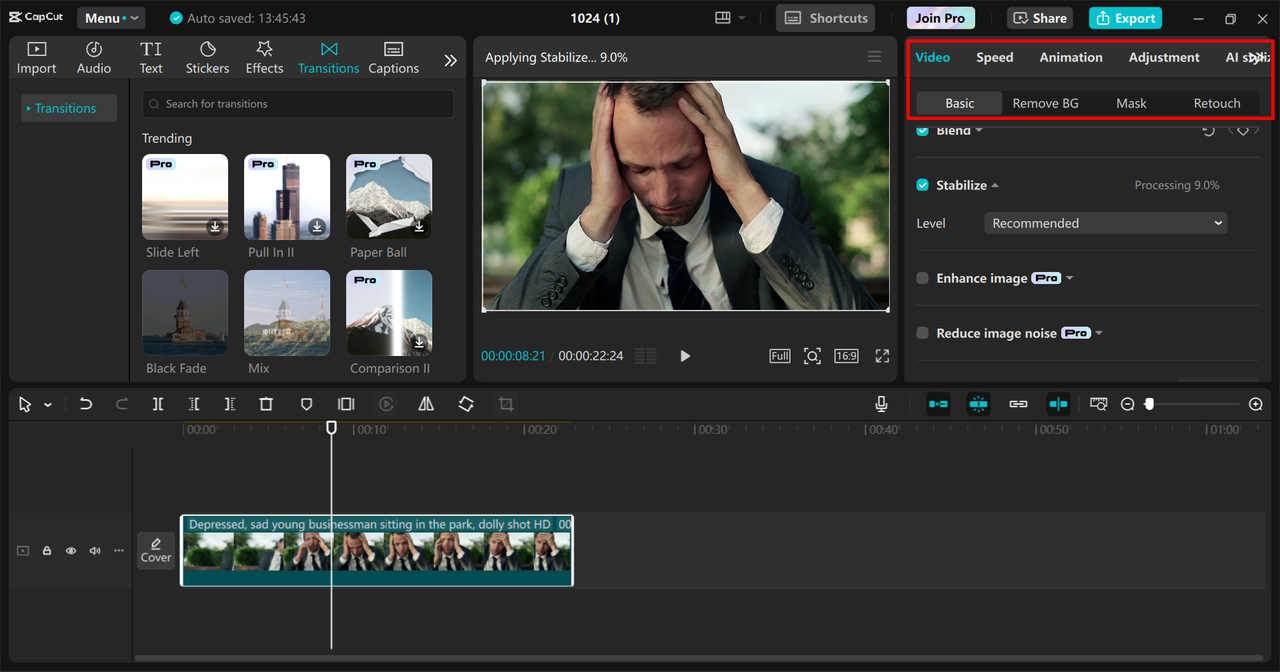Select the Split clip tool
This screenshot has height=672, width=1280.
coord(158,404)
